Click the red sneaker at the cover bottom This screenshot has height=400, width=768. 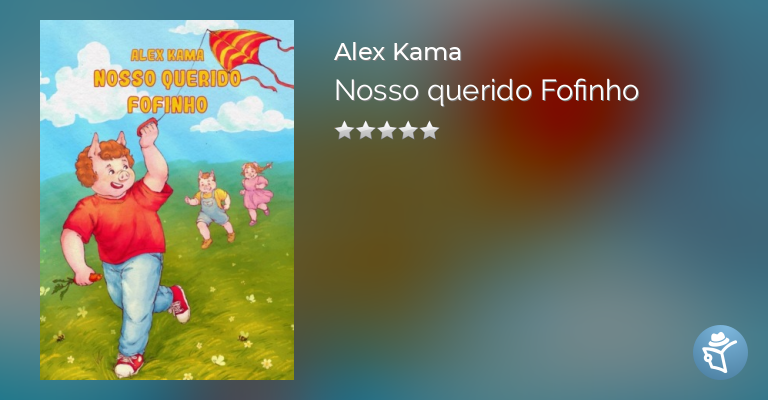click(x=129, y=365)
